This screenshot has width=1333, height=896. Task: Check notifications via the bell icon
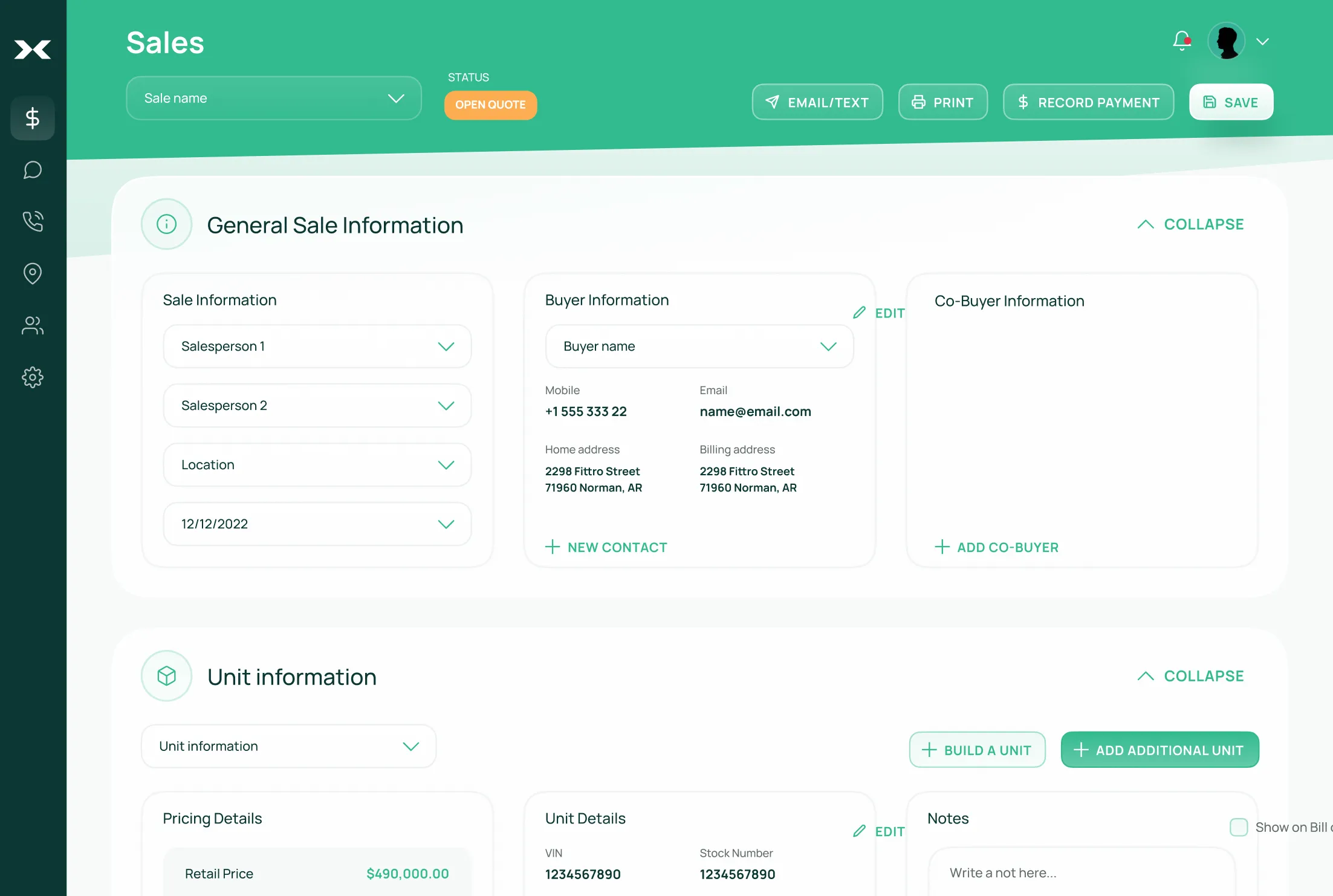click(x=1181, y=41)
